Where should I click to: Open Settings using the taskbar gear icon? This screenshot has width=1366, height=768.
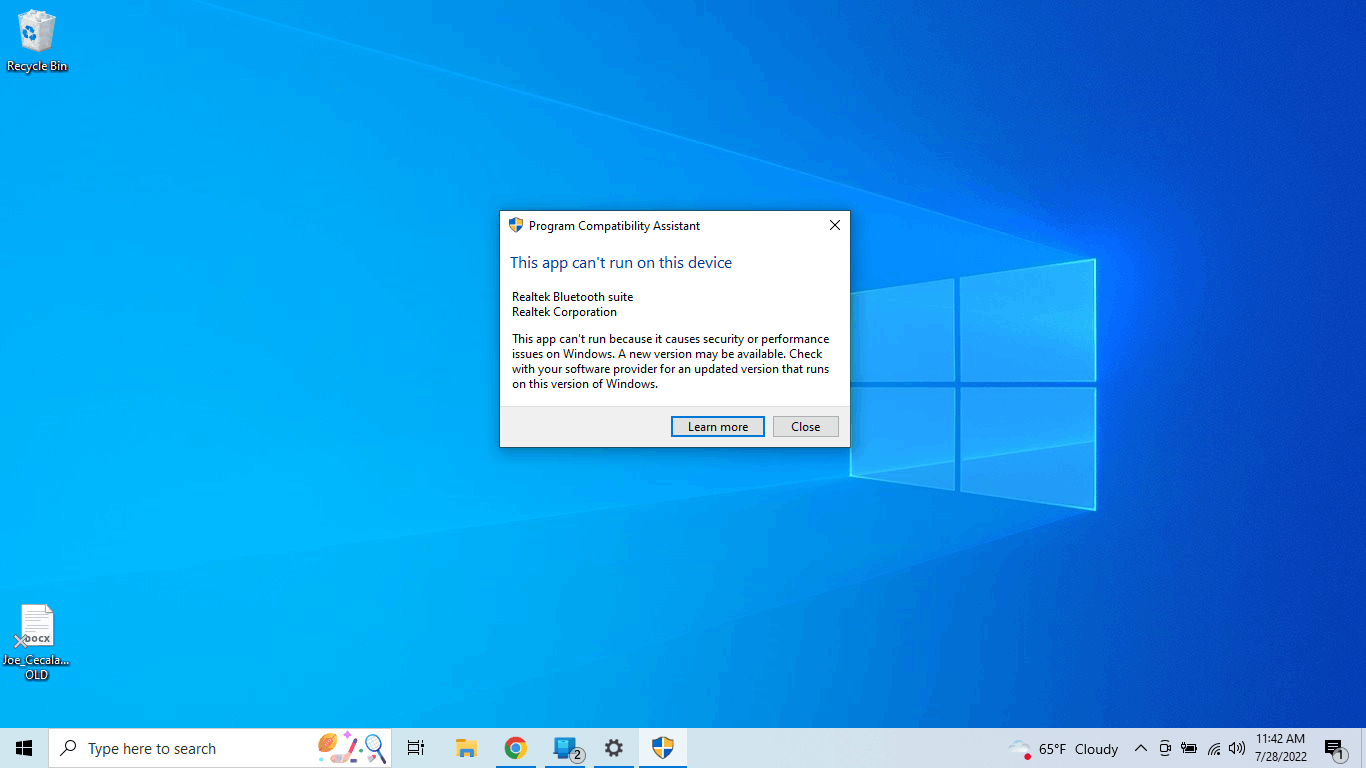pos(613,747)
